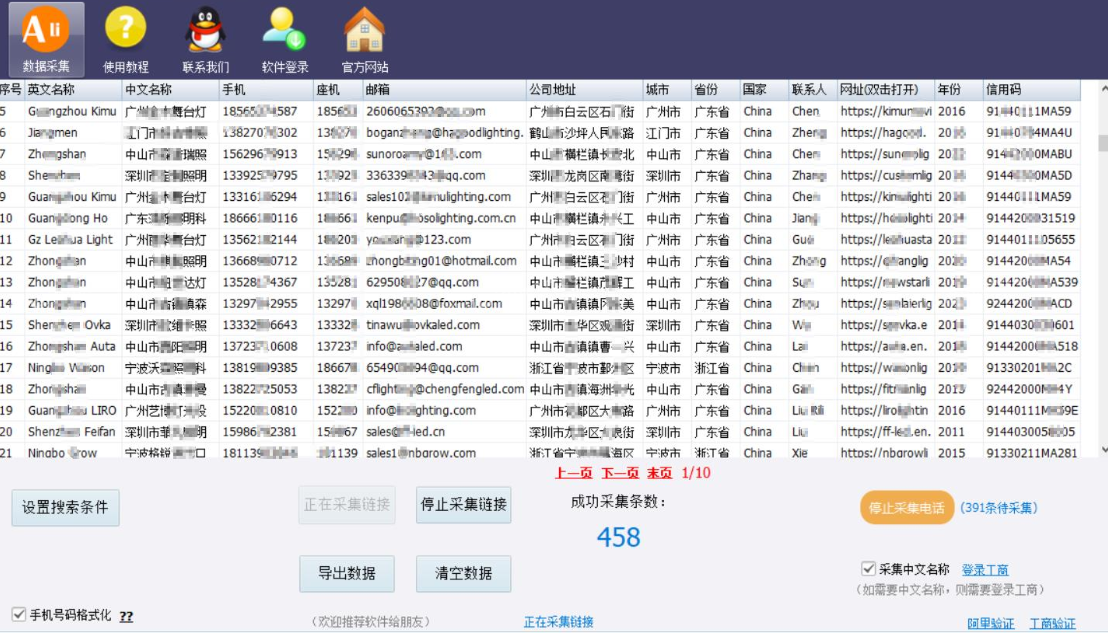Image resolution: width=1108 pixels, height=634 pixels.
Task: Click the 省份 column header
Action: point(715,90)
